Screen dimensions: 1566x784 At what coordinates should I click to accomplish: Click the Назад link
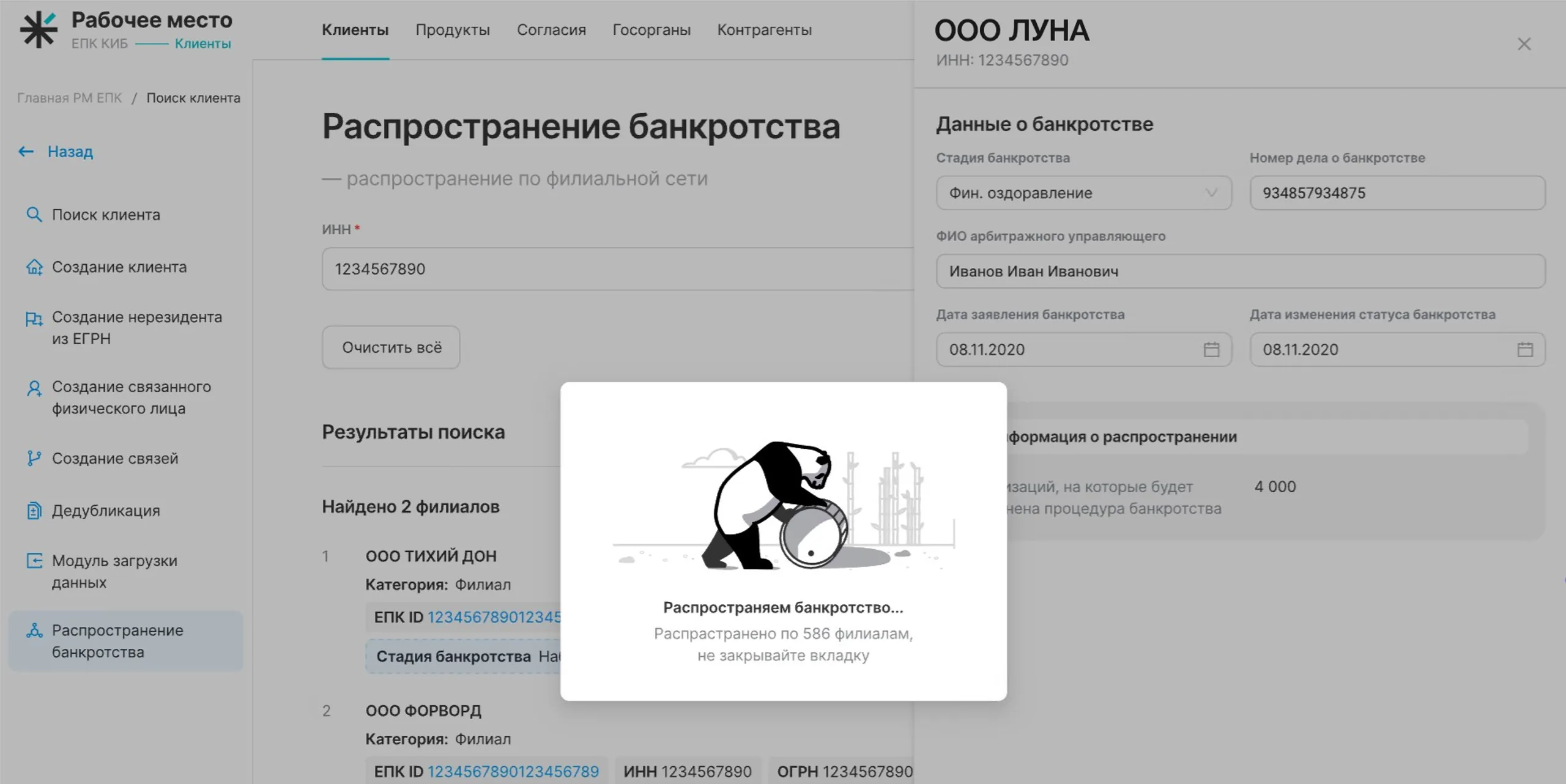pos(70,152)
